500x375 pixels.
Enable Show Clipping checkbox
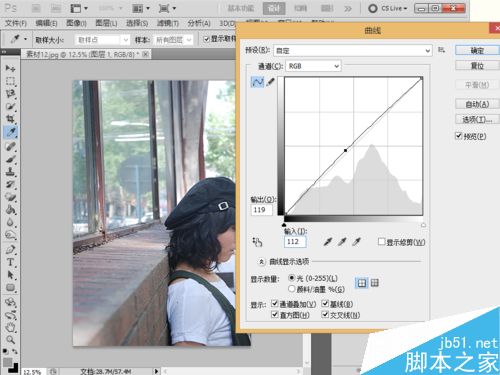tap(381, 241)
